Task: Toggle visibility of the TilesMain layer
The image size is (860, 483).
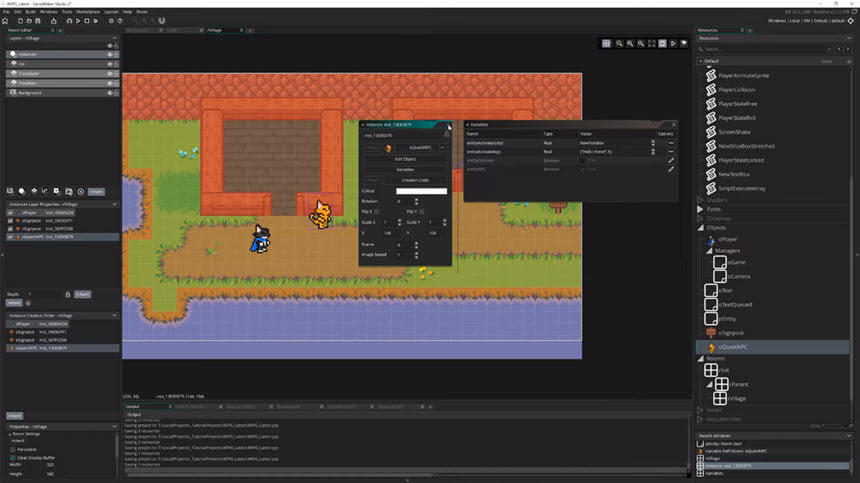Action: click(110, 83)
